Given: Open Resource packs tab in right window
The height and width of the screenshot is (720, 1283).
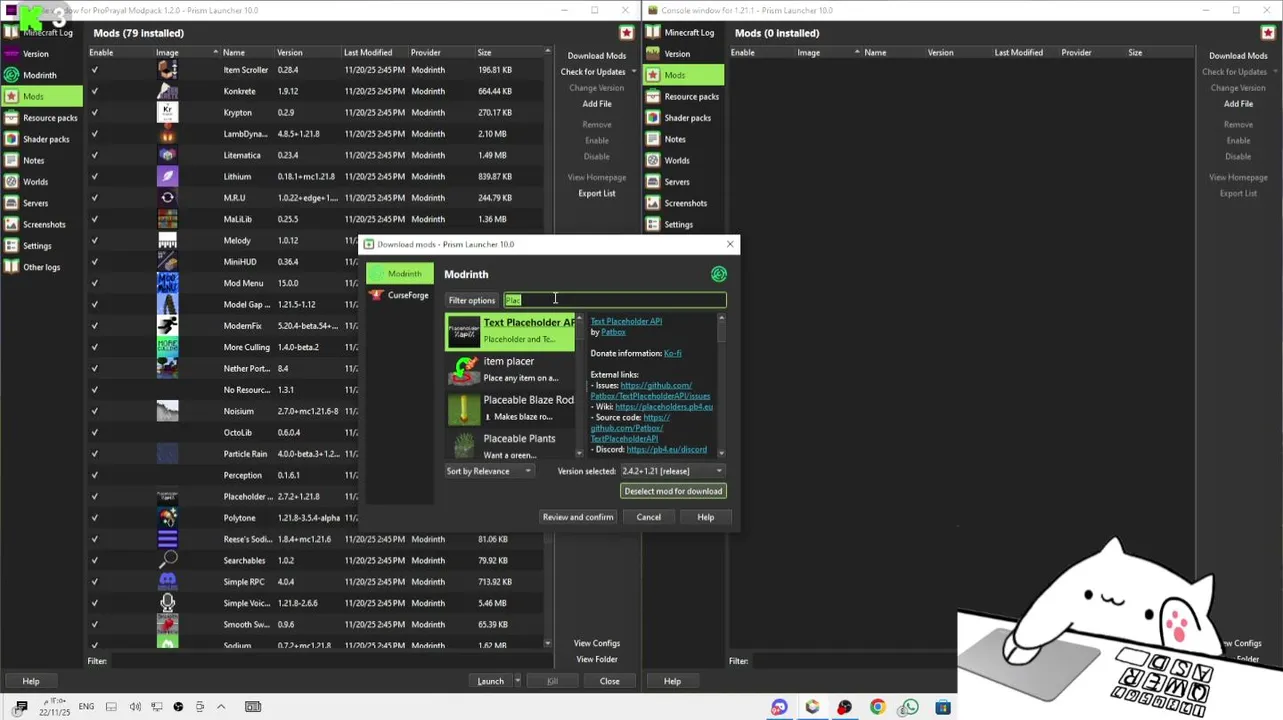Looking at the screenshot, I should coord(684,97).
